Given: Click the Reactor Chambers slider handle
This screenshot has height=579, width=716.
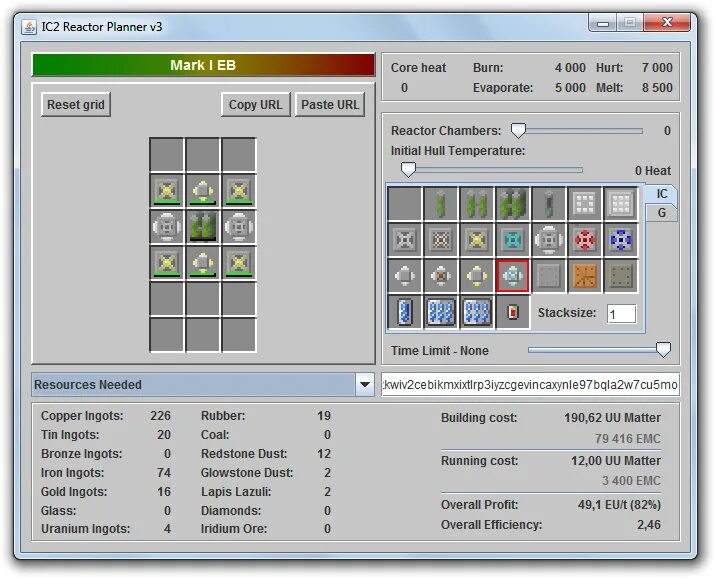Looking at the screenshot, I should pyautogui.click(x=518, y=131).
